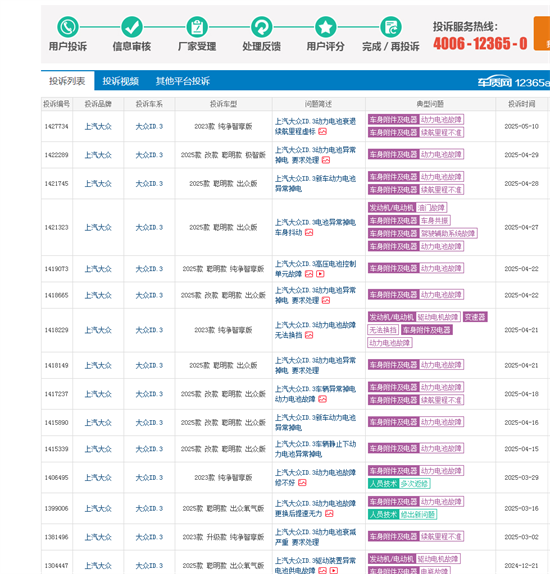Click 无法换挡 tag in row 1418229

pyautogui.click(x=383, y=330)
